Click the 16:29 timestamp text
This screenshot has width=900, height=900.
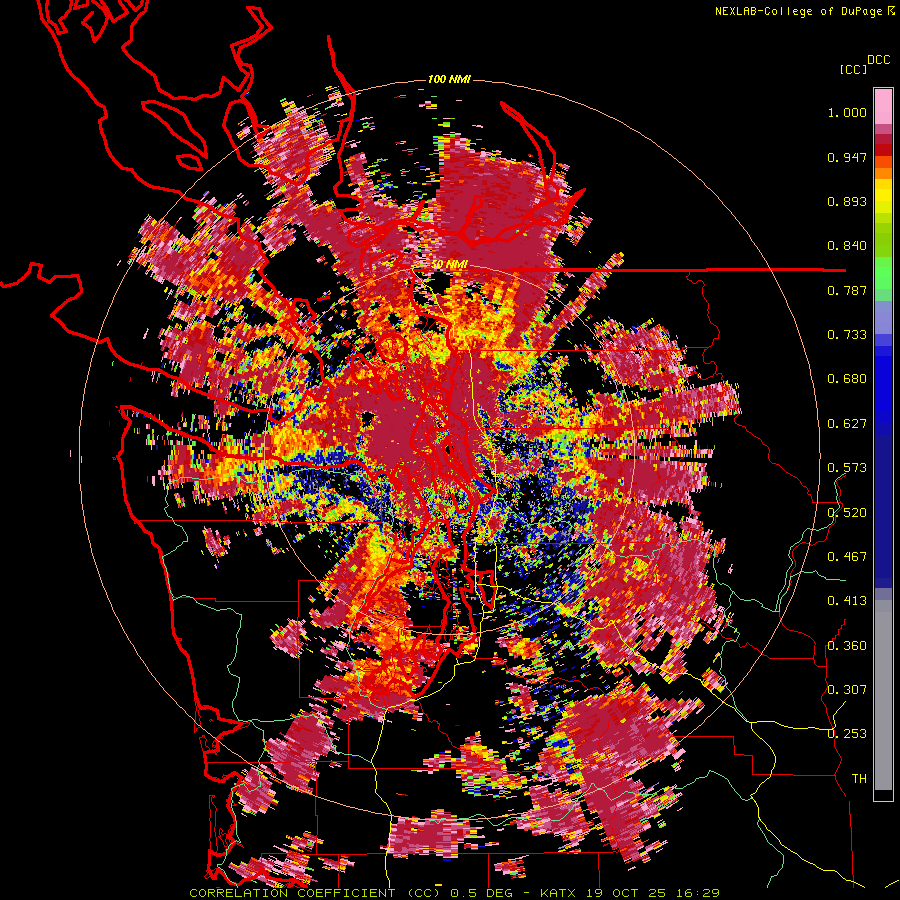click(x=699, y=893)
